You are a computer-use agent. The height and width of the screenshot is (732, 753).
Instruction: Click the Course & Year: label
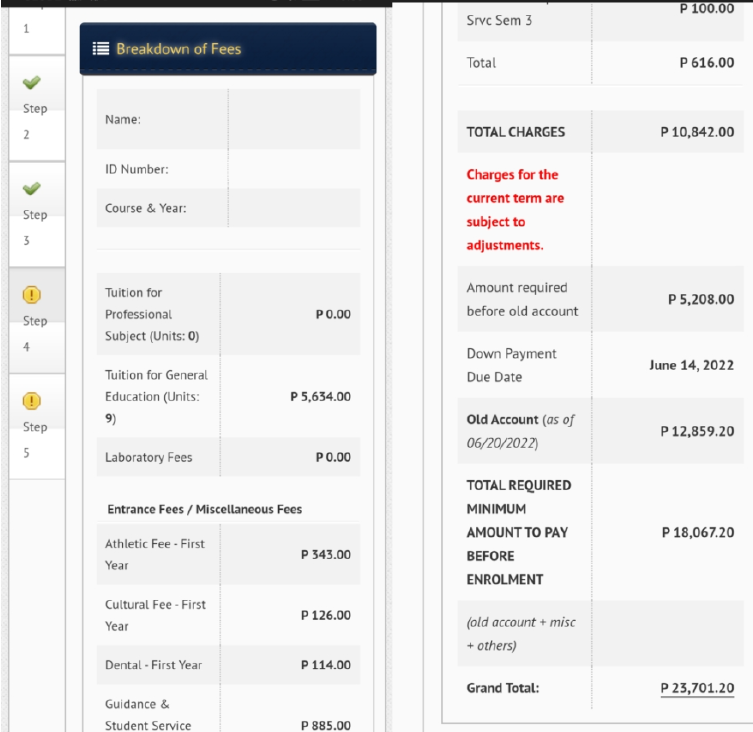146,208
